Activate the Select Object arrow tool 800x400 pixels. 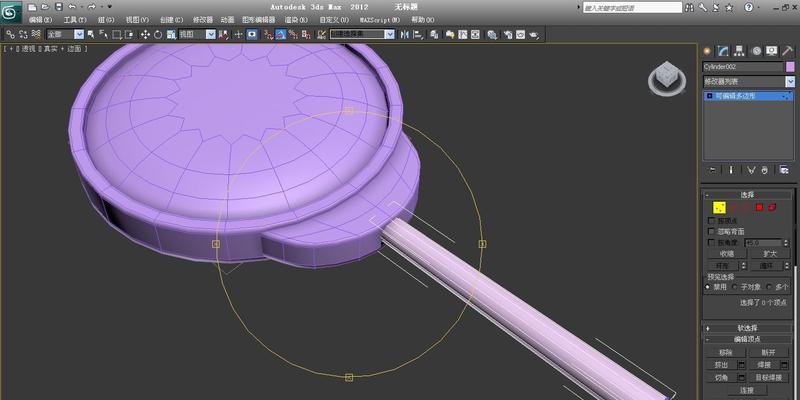click(90, 34)
